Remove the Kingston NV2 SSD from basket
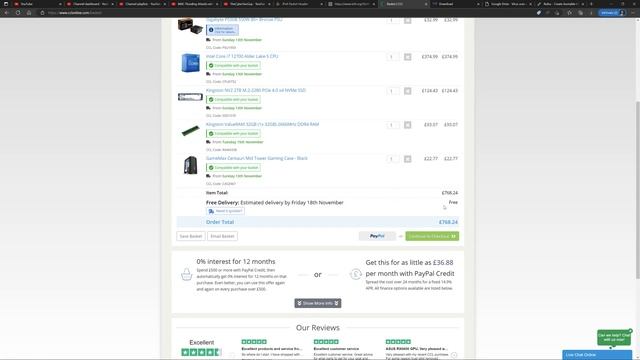Image resolution: width=640 pixels, height=360 pixels. pyautogui.click(x=407, y=91)
